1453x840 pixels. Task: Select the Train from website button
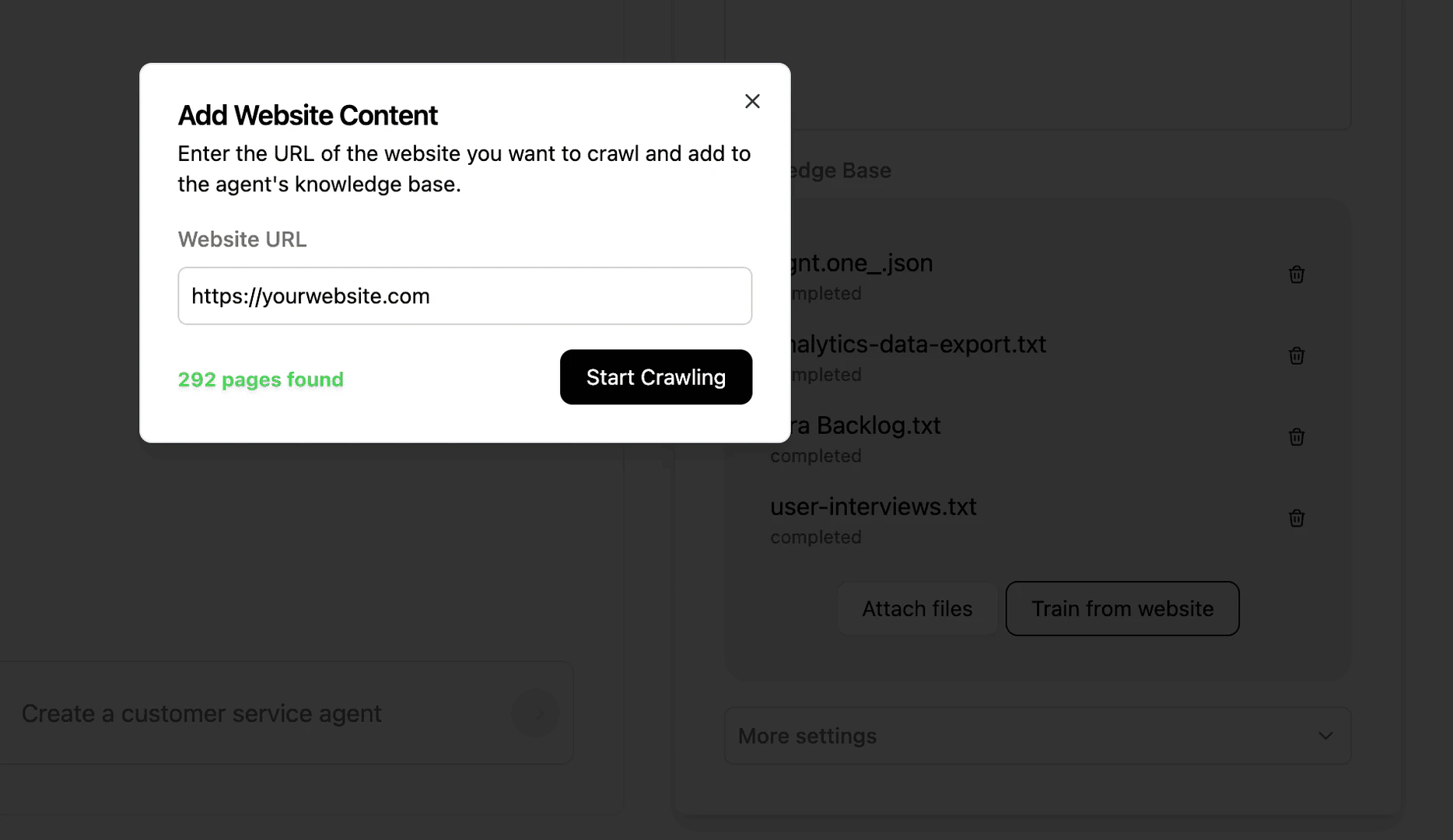pos(1122,608)
